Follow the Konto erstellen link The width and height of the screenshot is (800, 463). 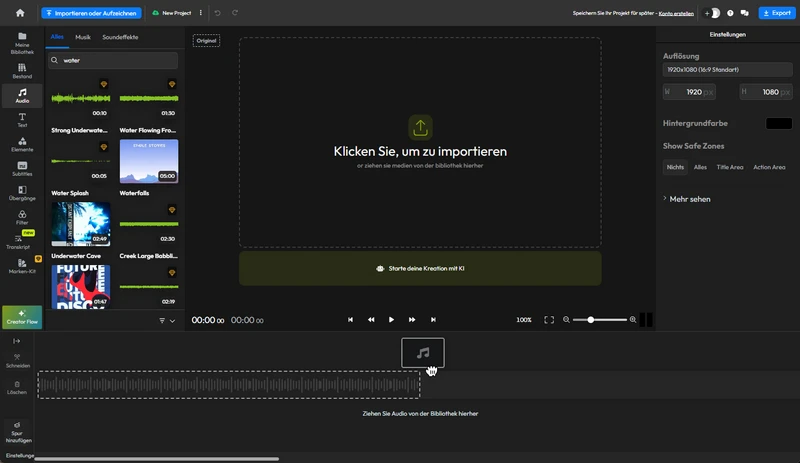(676, 13)
